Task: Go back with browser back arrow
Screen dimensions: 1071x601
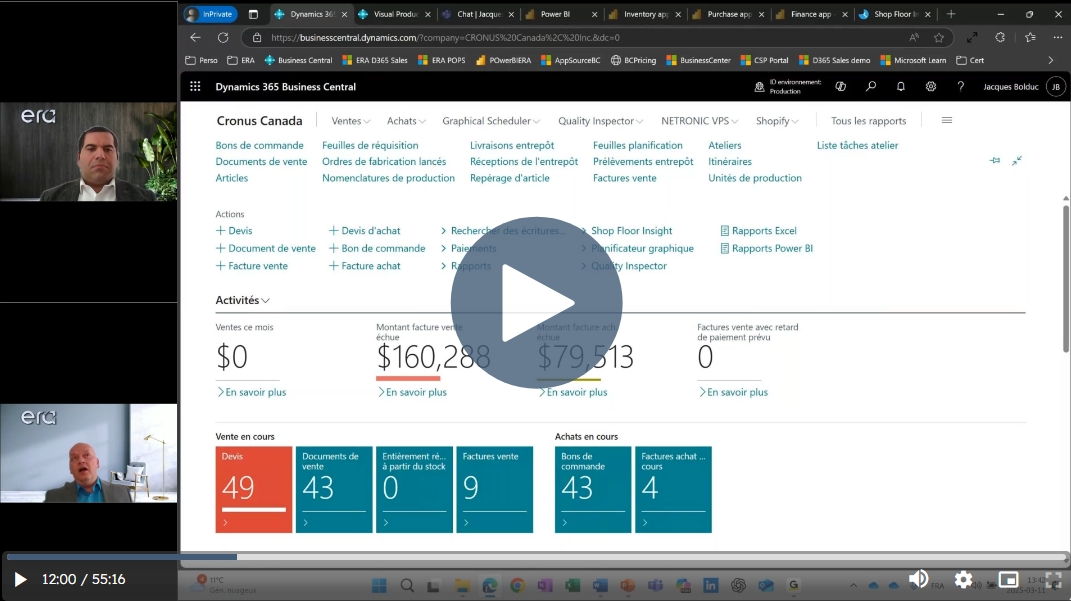Action: pyautogui.click(x=195, y=38)
